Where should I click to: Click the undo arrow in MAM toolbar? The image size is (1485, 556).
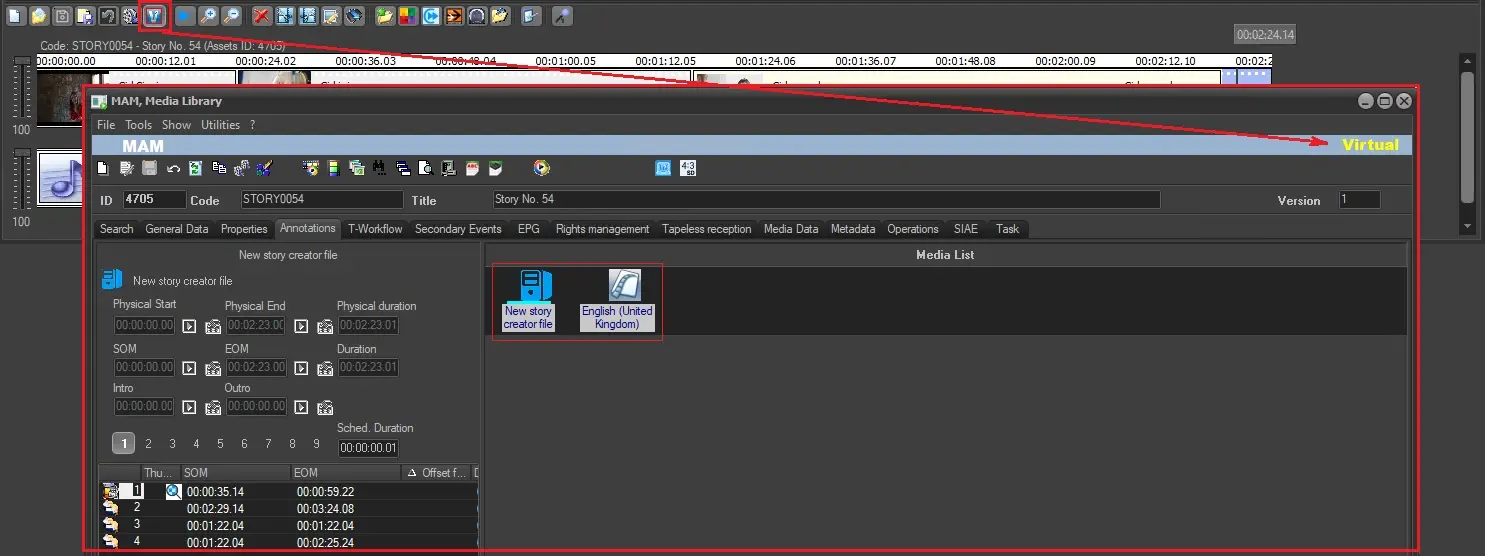tap(173, 169)
